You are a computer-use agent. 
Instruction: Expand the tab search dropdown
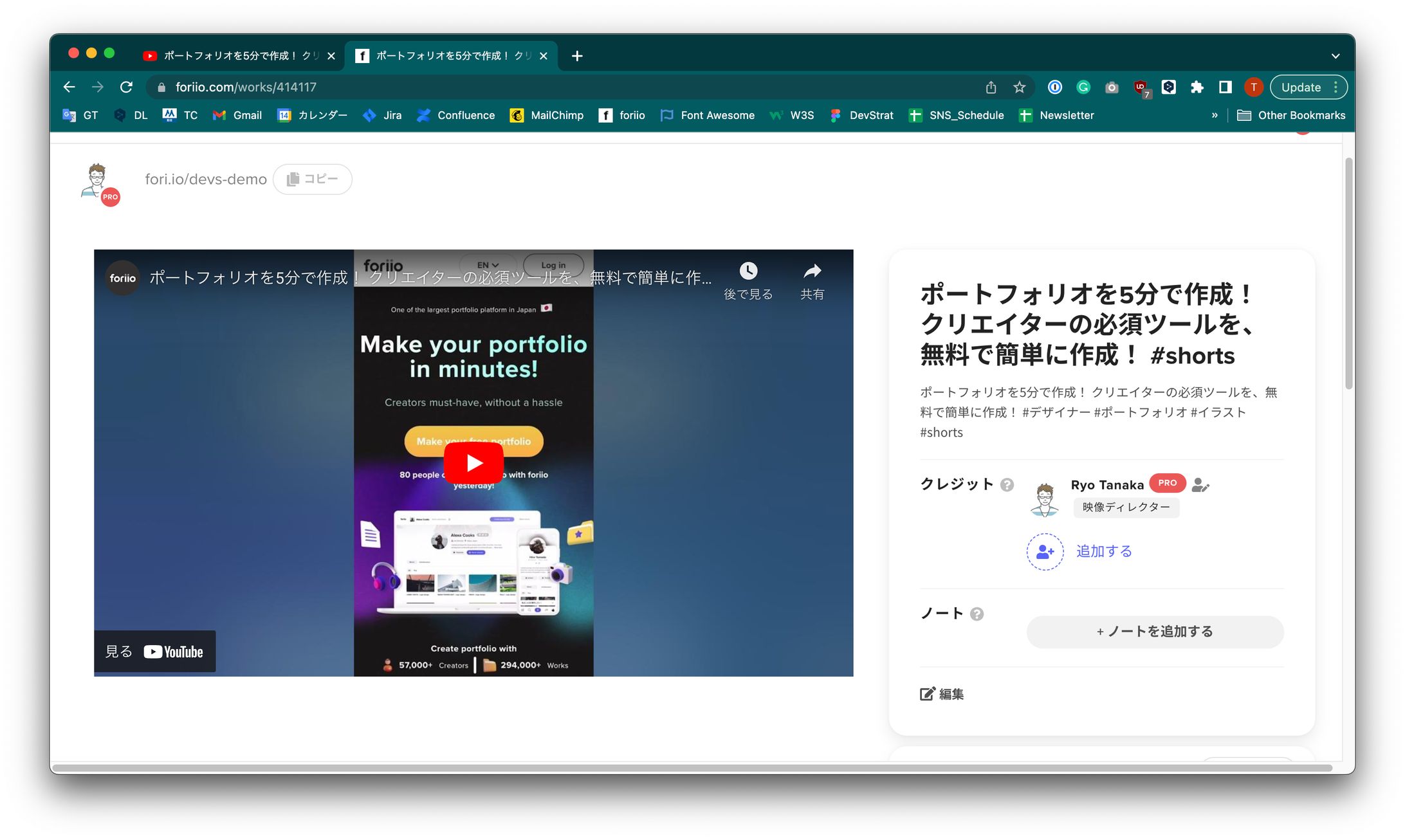(x=1336, y=56)
